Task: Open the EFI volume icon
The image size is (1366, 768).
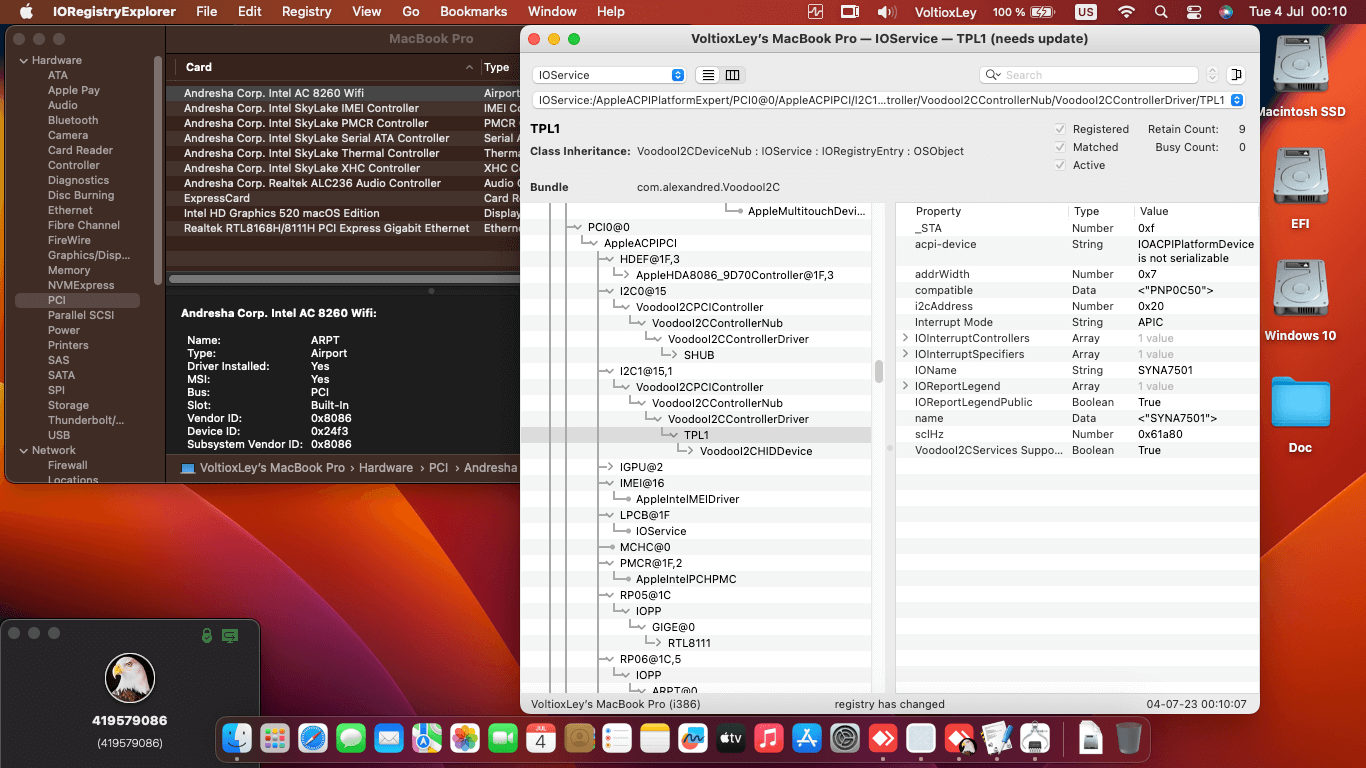Action: click(x=1300, y=178)
